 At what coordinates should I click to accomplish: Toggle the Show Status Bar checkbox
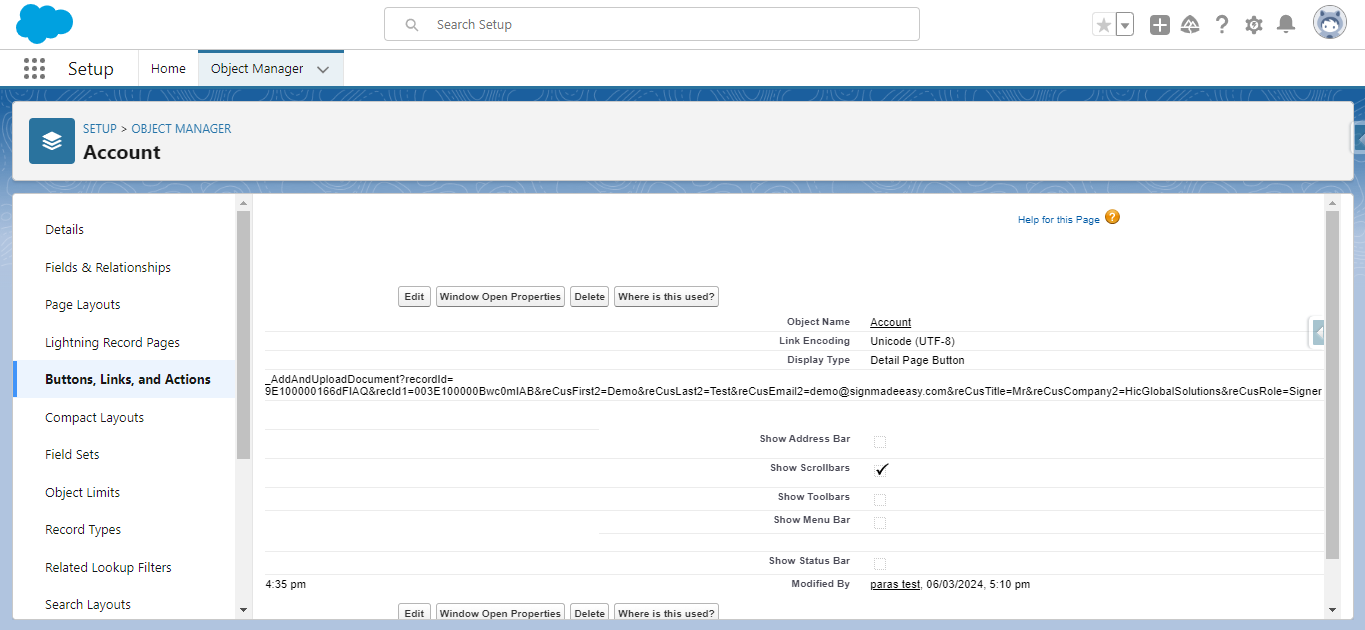[880, 563]
